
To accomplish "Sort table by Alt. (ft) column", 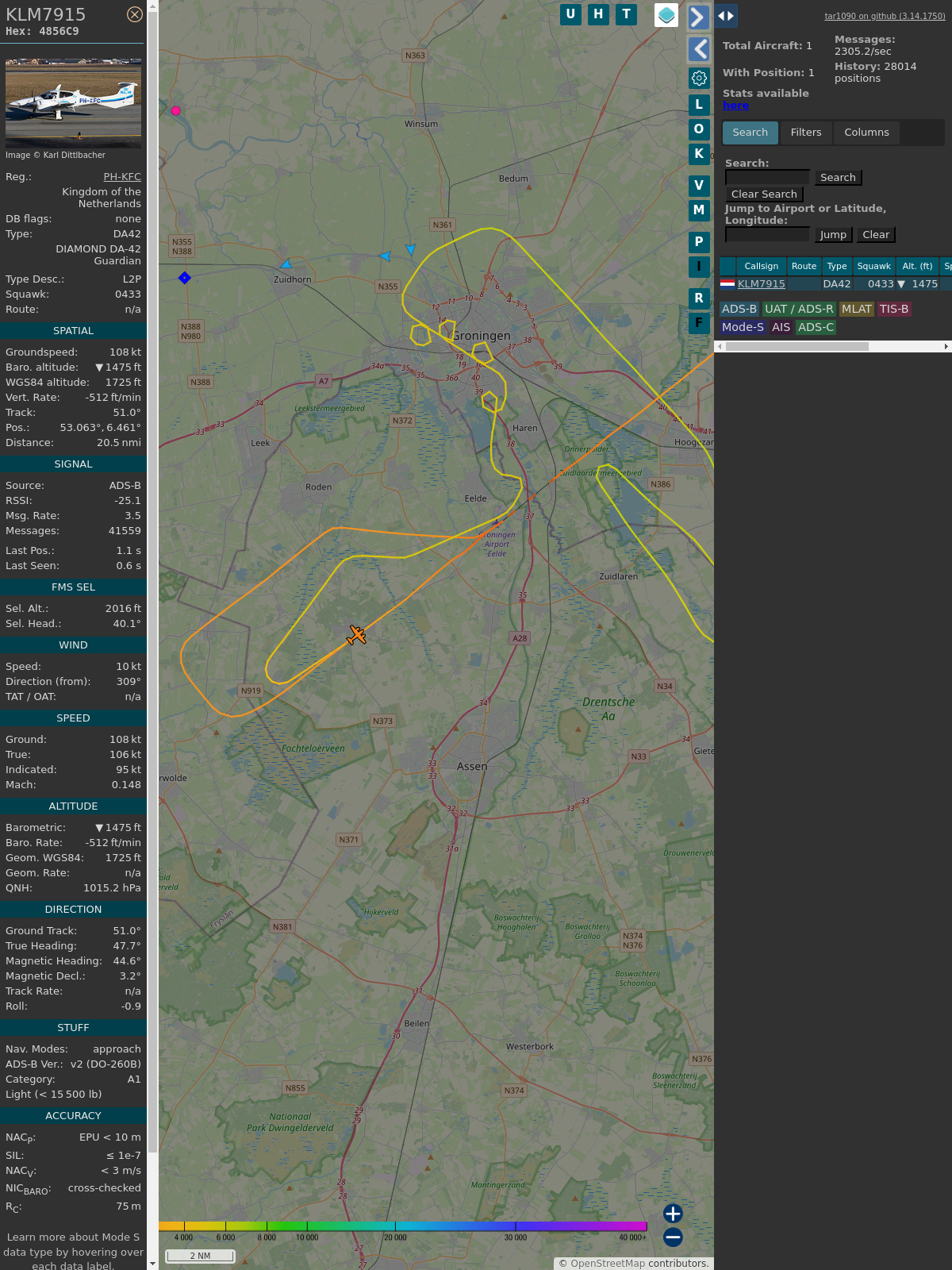I will 917,267.
